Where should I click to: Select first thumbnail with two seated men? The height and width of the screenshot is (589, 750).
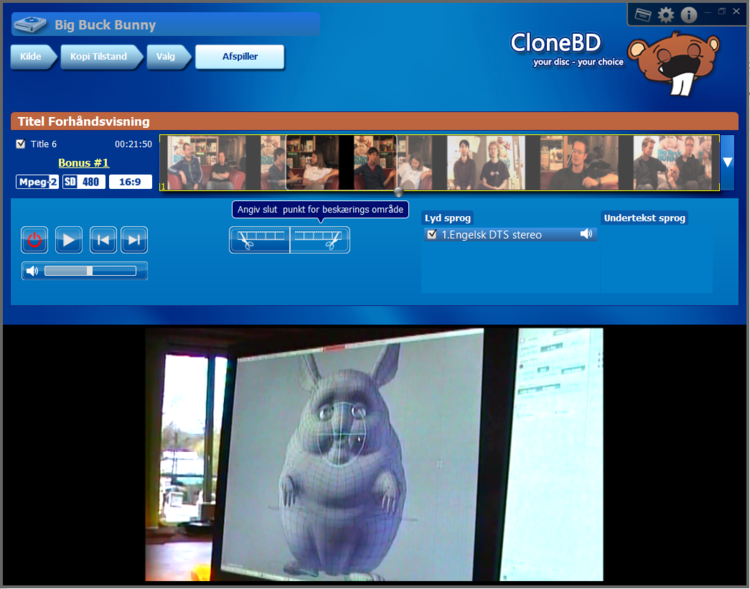[x=207, y=163]
